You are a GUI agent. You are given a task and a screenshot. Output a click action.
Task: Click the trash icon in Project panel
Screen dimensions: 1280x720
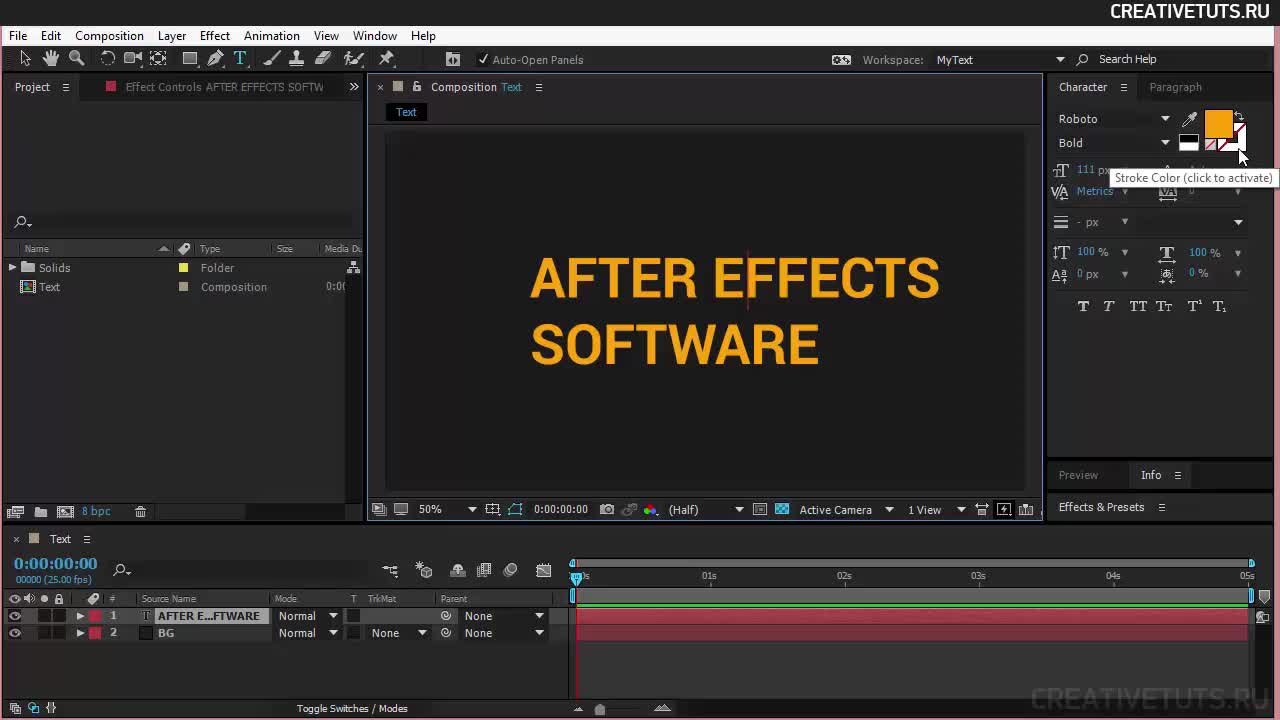click(x=140, y=512)
